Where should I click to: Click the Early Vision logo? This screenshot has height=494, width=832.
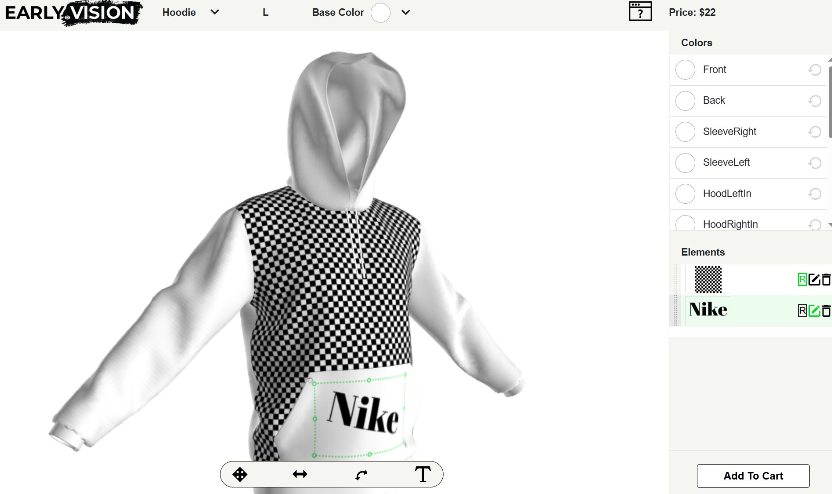click(71, 13)
